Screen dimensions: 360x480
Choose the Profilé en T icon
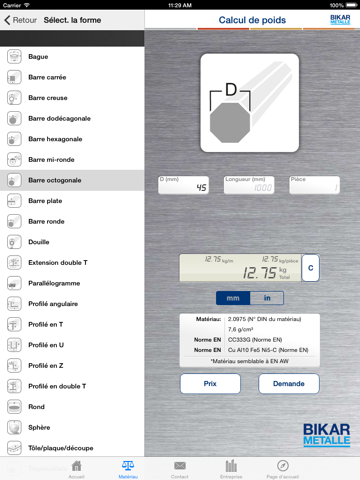[x=14, y=324]
